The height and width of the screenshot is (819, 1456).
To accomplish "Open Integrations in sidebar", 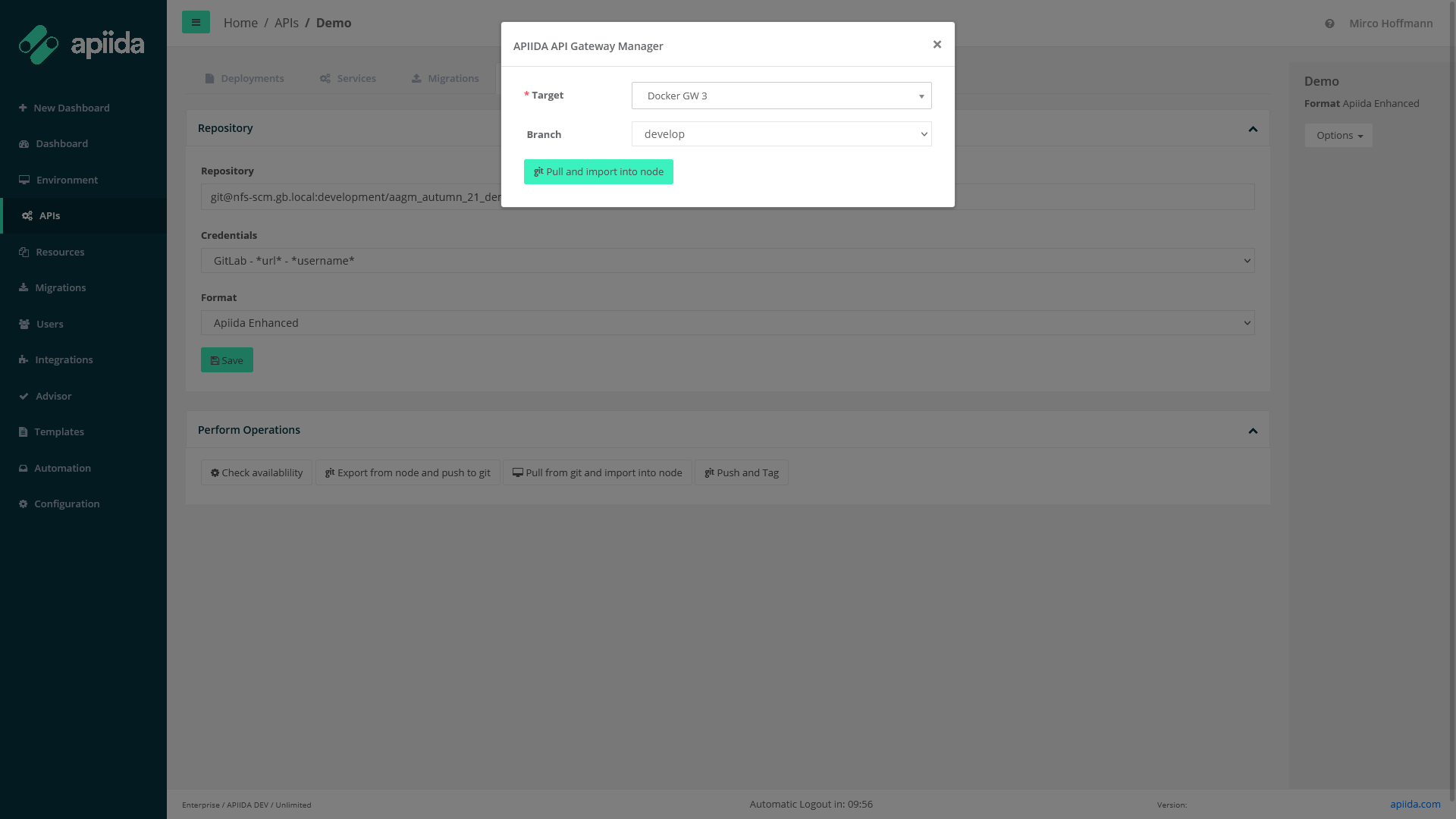I will coord(83,359).
